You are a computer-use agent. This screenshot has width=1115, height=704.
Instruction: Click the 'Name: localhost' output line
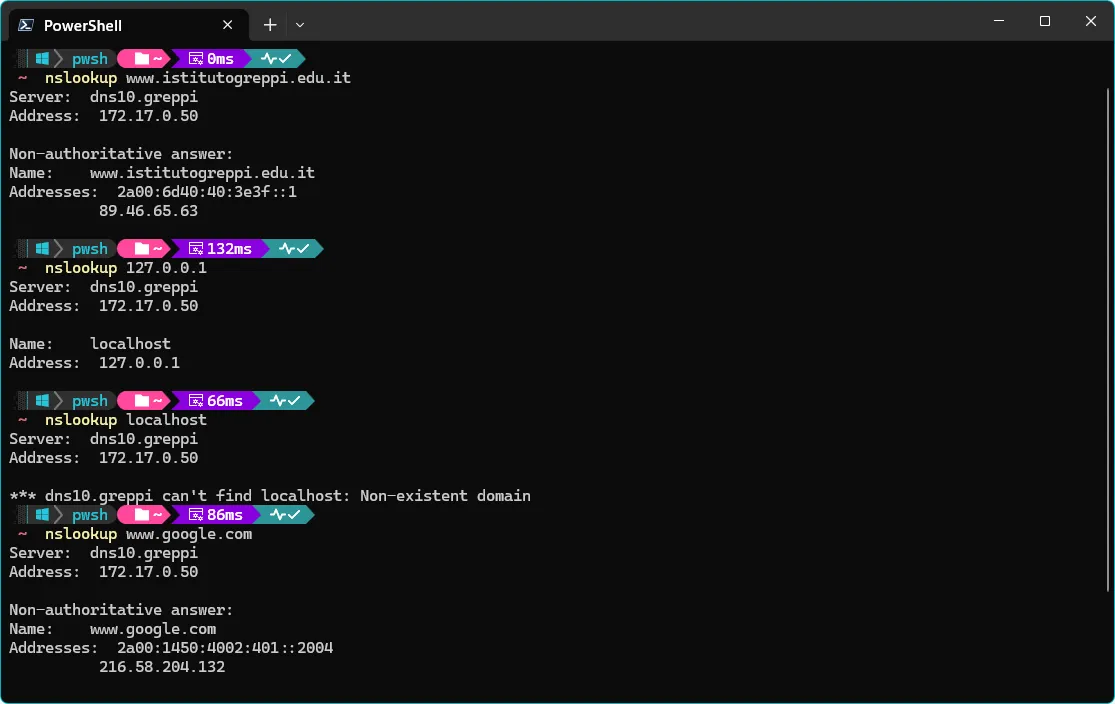click(x=90, y=344)
